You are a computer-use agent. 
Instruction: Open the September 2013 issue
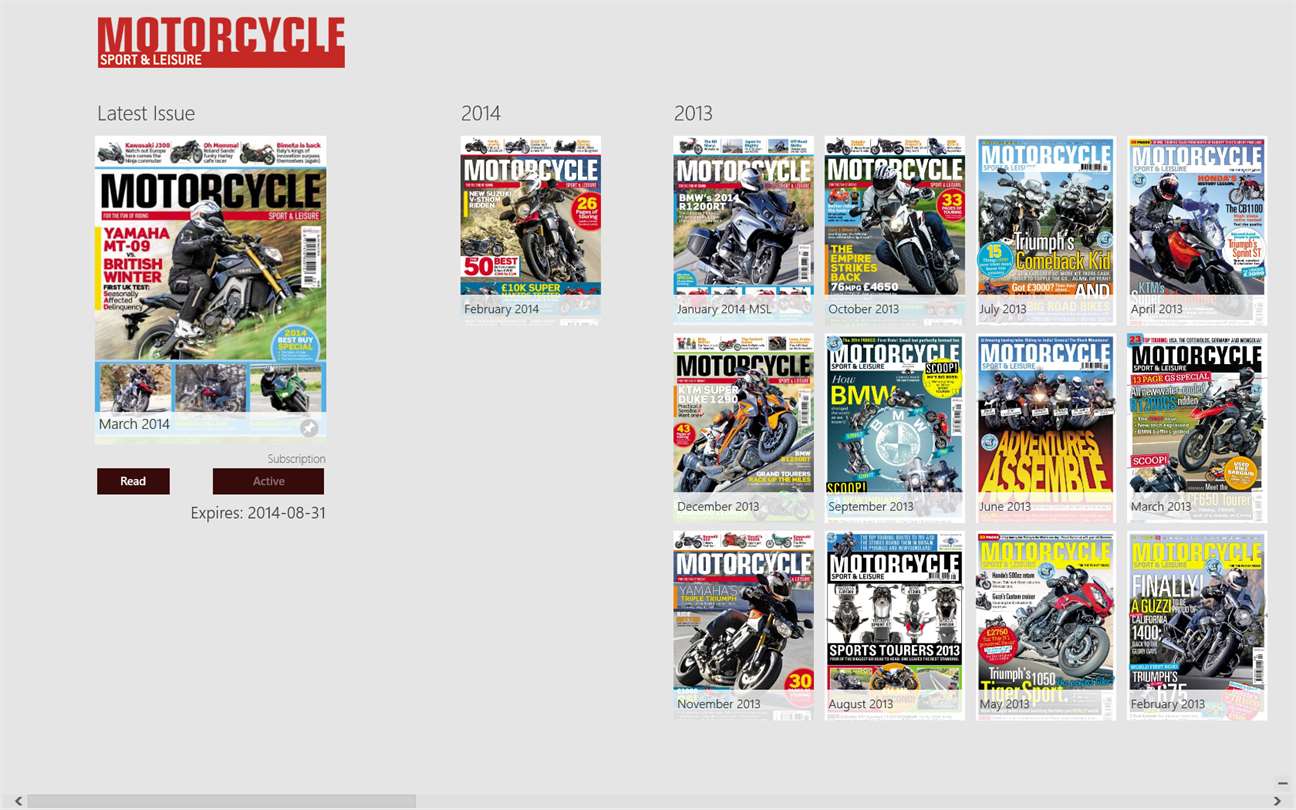click(895, 428)
